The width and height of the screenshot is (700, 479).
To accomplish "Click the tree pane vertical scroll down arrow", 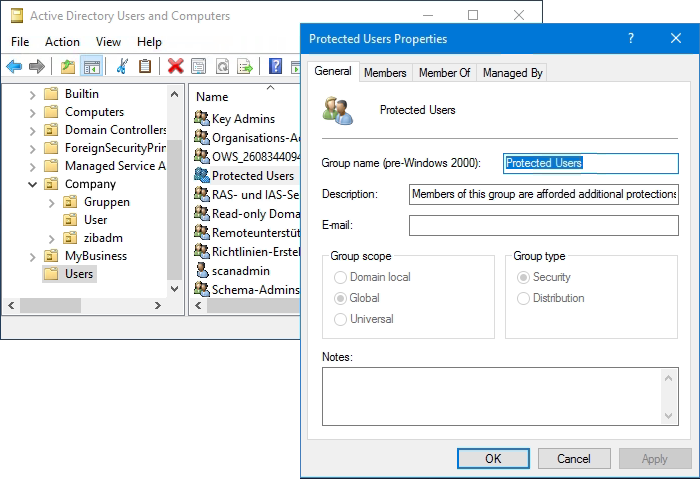I will (x=175, y=289).
